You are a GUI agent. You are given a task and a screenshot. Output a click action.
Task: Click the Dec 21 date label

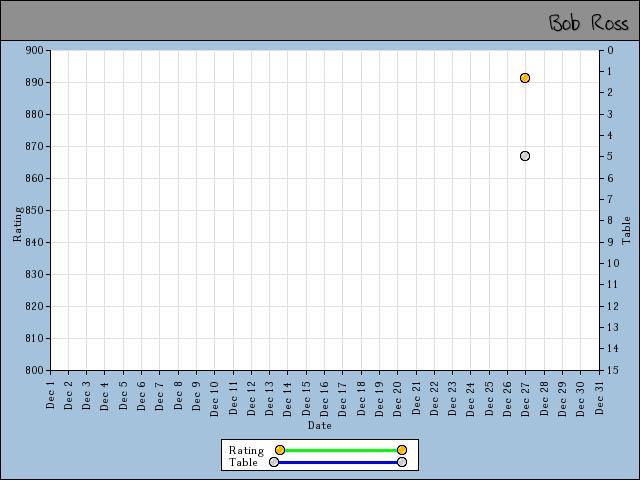416,398
